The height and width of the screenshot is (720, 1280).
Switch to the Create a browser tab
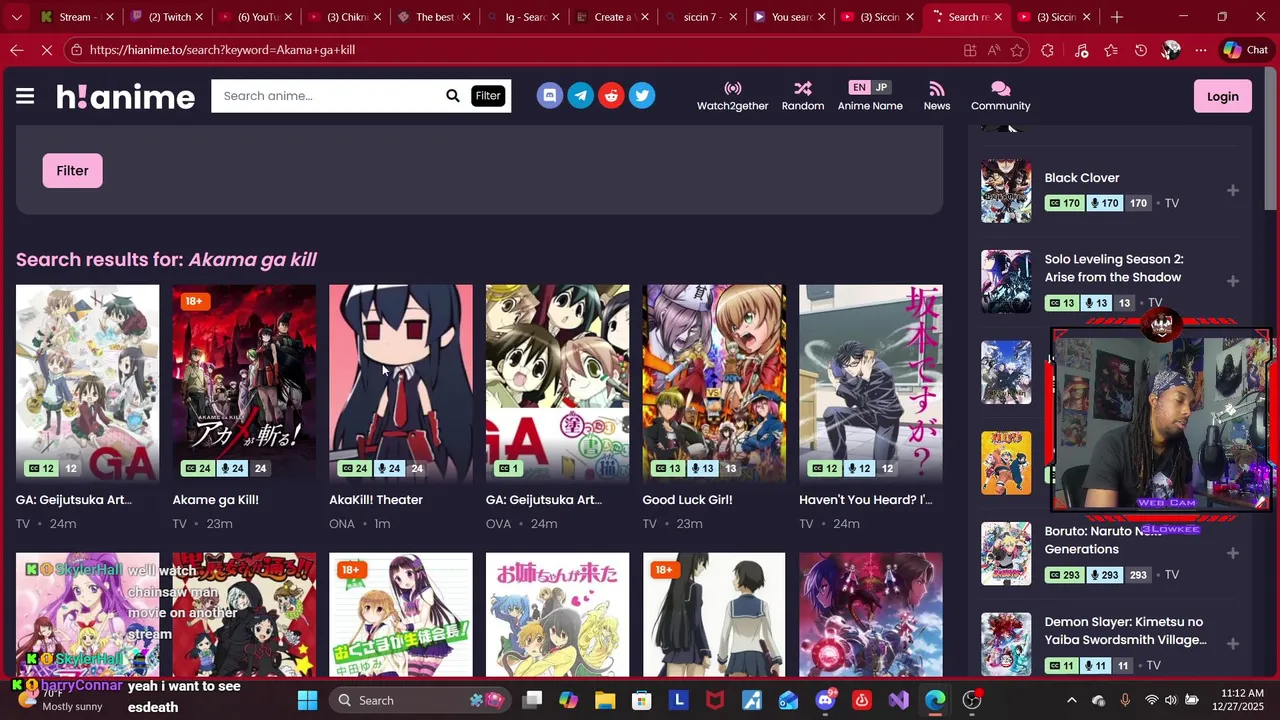[x=612, y=17]
